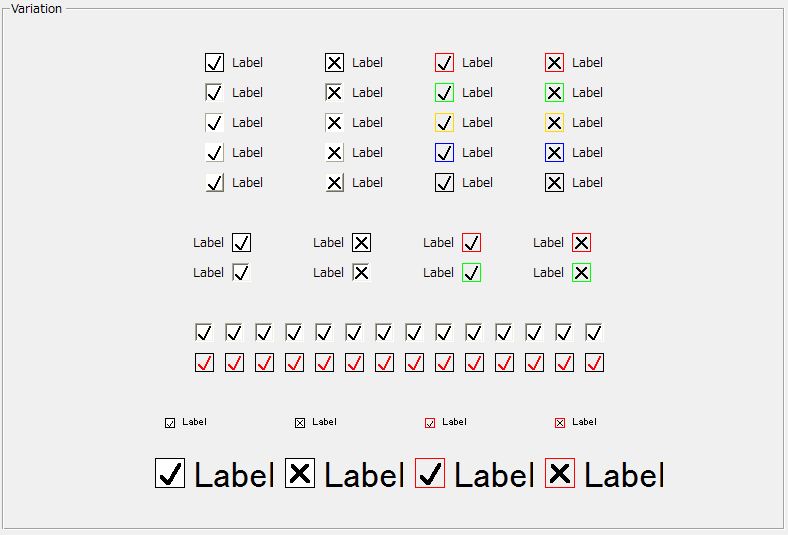Toggle the large red-bordered checkmark checkbox

(430, 473)
